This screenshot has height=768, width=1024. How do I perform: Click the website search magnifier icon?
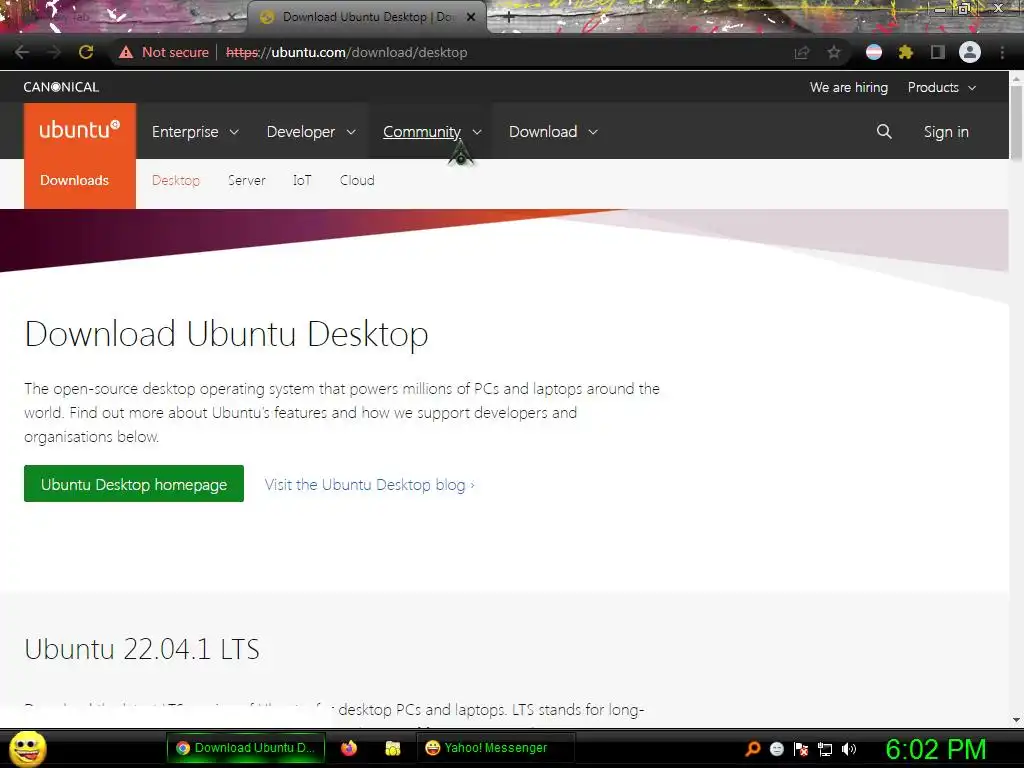884,132
